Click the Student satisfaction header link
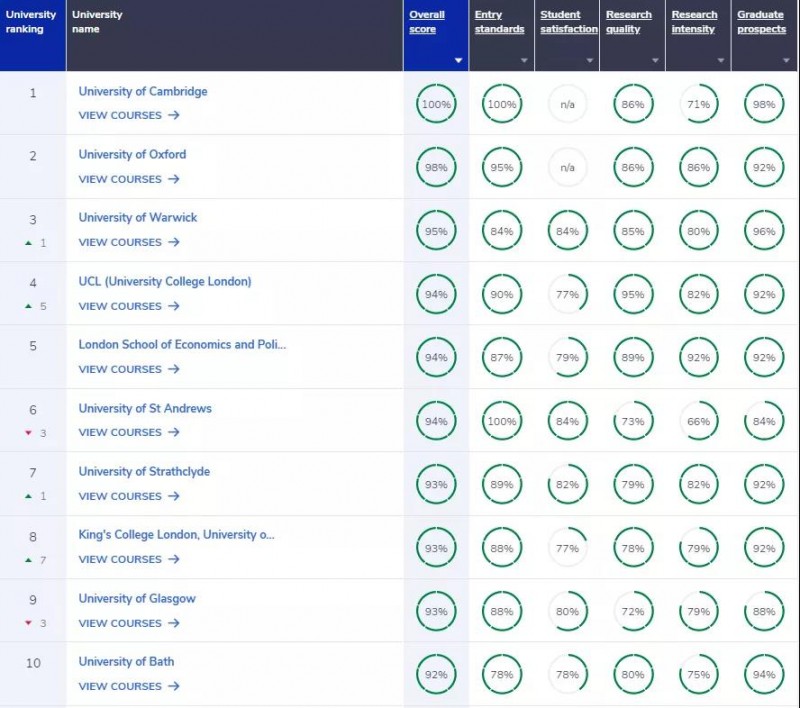Image resolution: width=800 pixels, height=708 pixels. tap(569, 22)
